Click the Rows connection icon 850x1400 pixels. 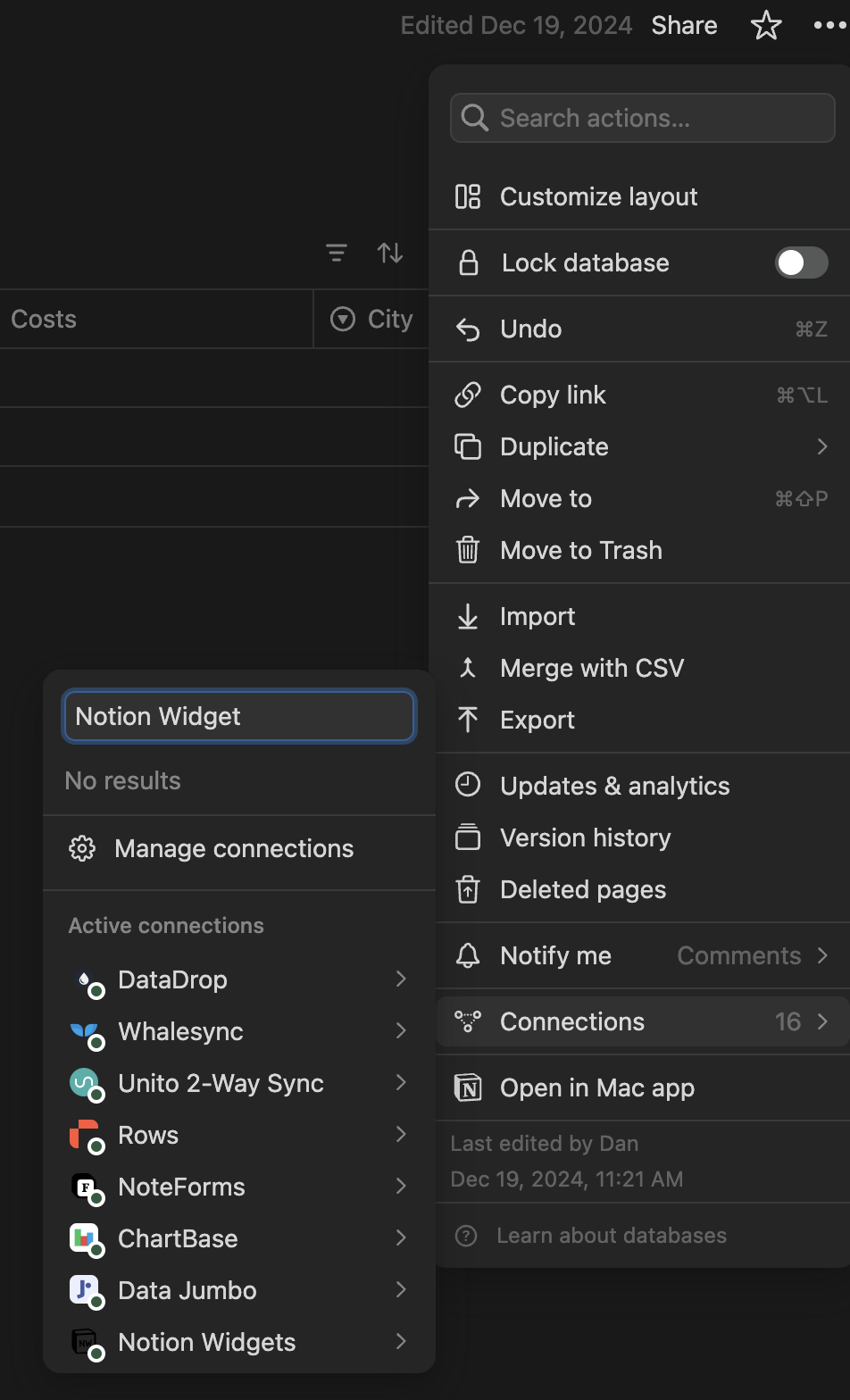click(84, 1135)
